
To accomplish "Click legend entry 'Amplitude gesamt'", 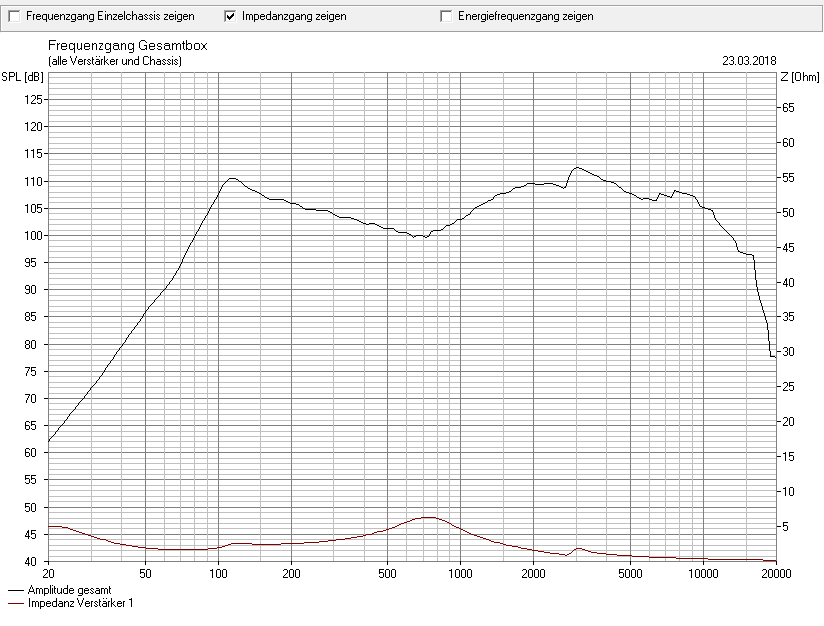I will tap(69, 590).
